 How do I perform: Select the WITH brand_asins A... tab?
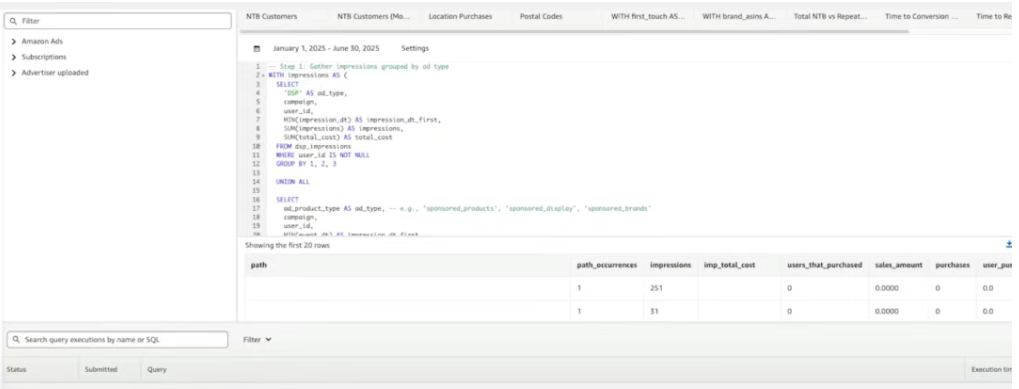739,16
